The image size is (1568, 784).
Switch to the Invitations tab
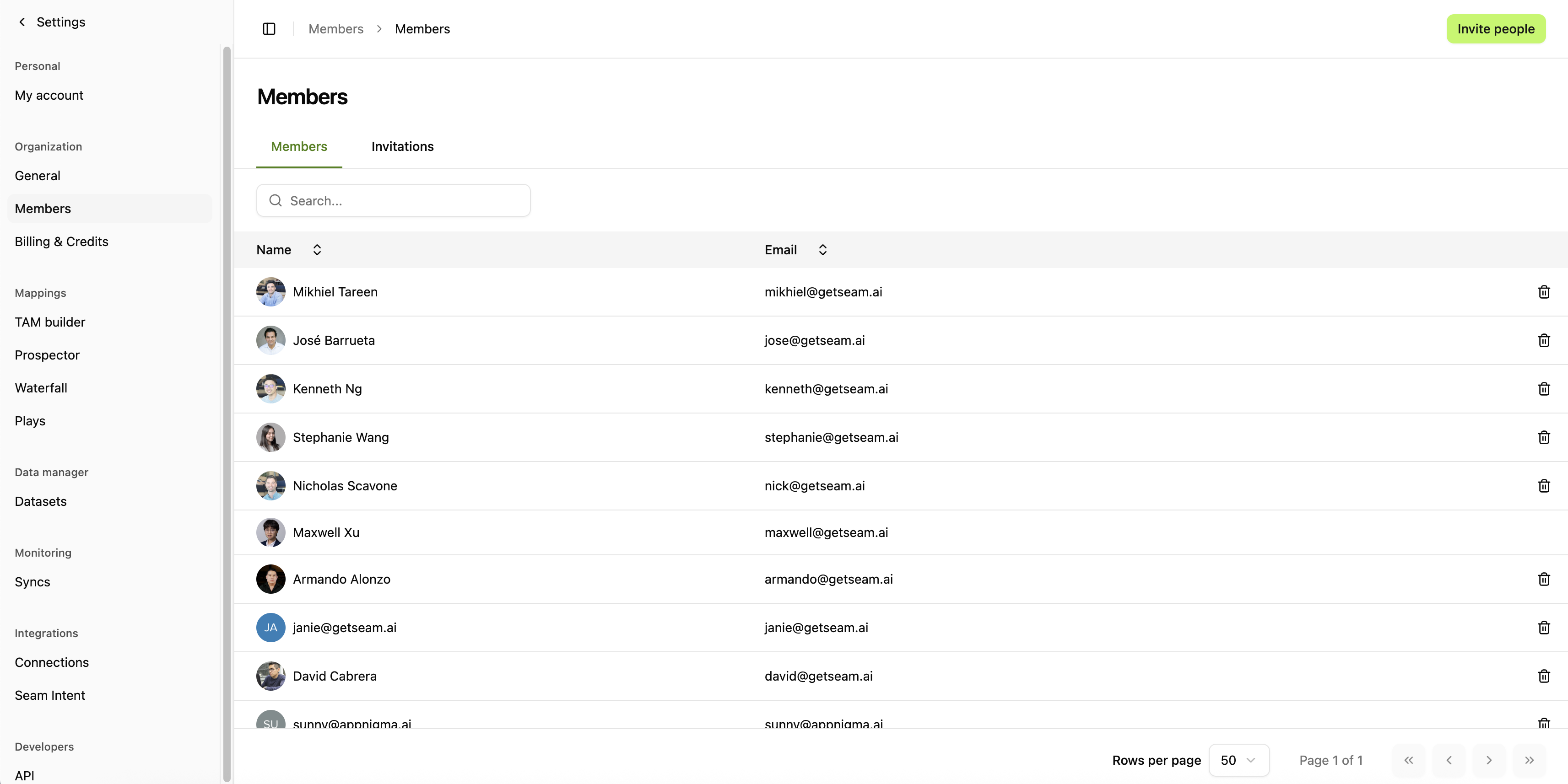(x=402, y=146)
